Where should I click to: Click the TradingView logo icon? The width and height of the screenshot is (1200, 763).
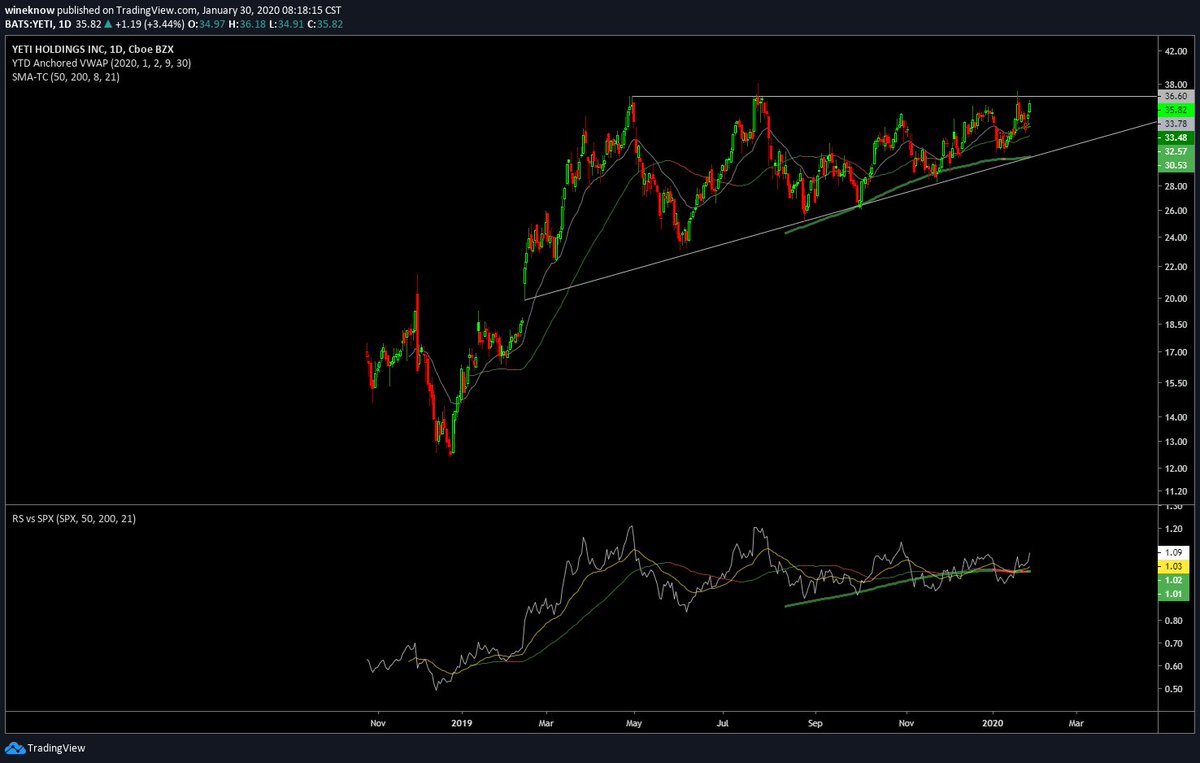point(16,747)
